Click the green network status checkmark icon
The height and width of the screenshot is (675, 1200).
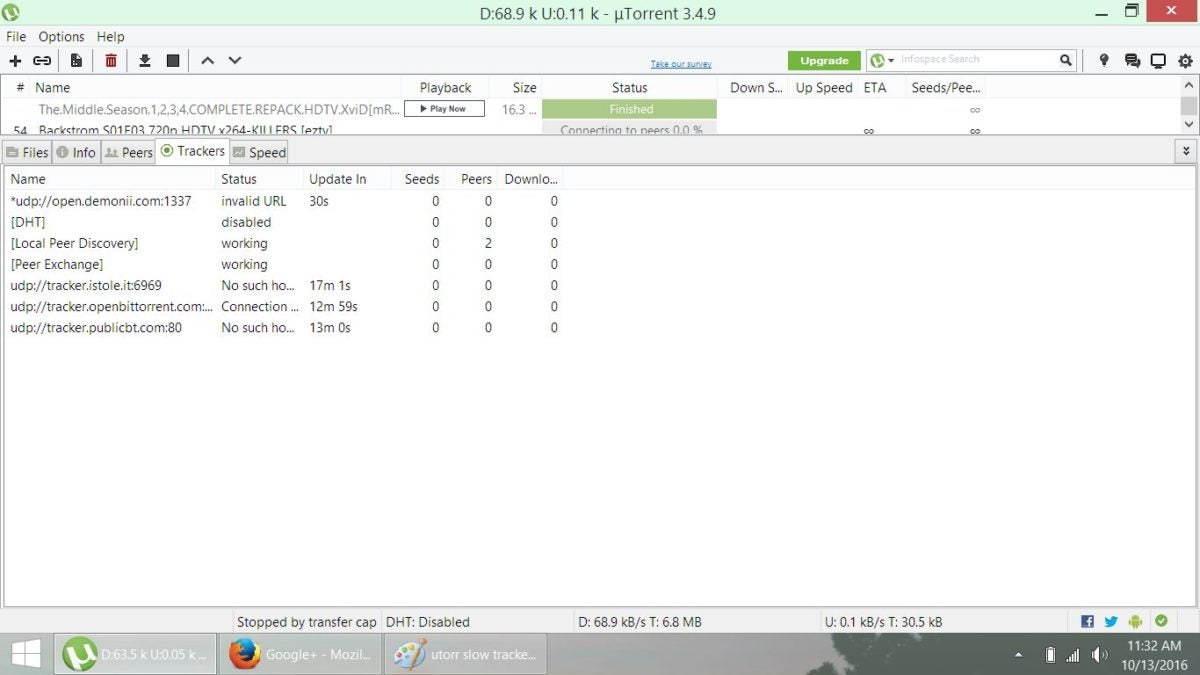pyautogui.click(x=1160, y=622)
